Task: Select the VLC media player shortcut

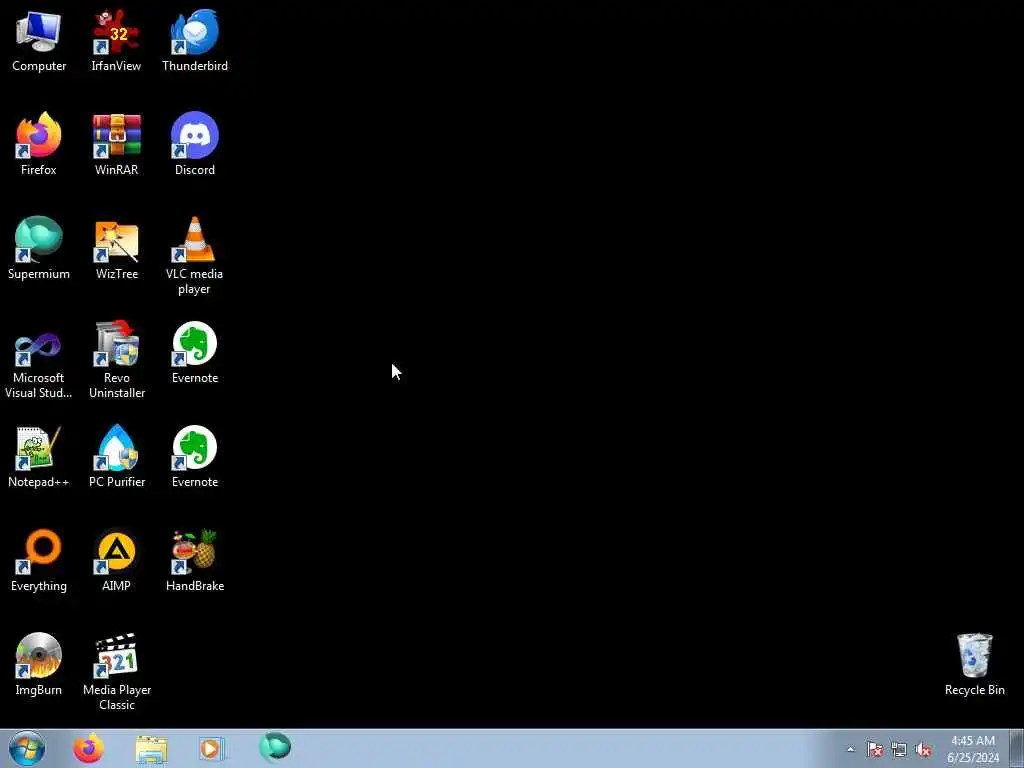Action: coord(195,256)
